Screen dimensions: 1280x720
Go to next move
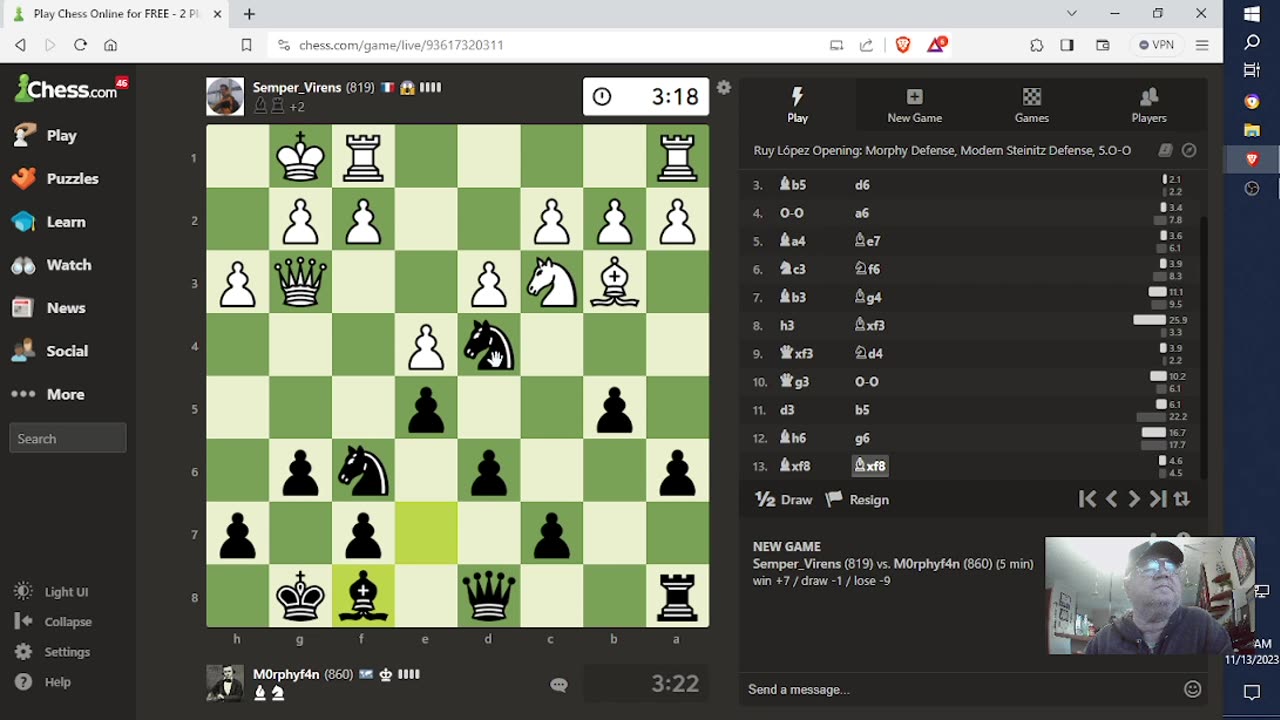click(x=1134, y=499)
